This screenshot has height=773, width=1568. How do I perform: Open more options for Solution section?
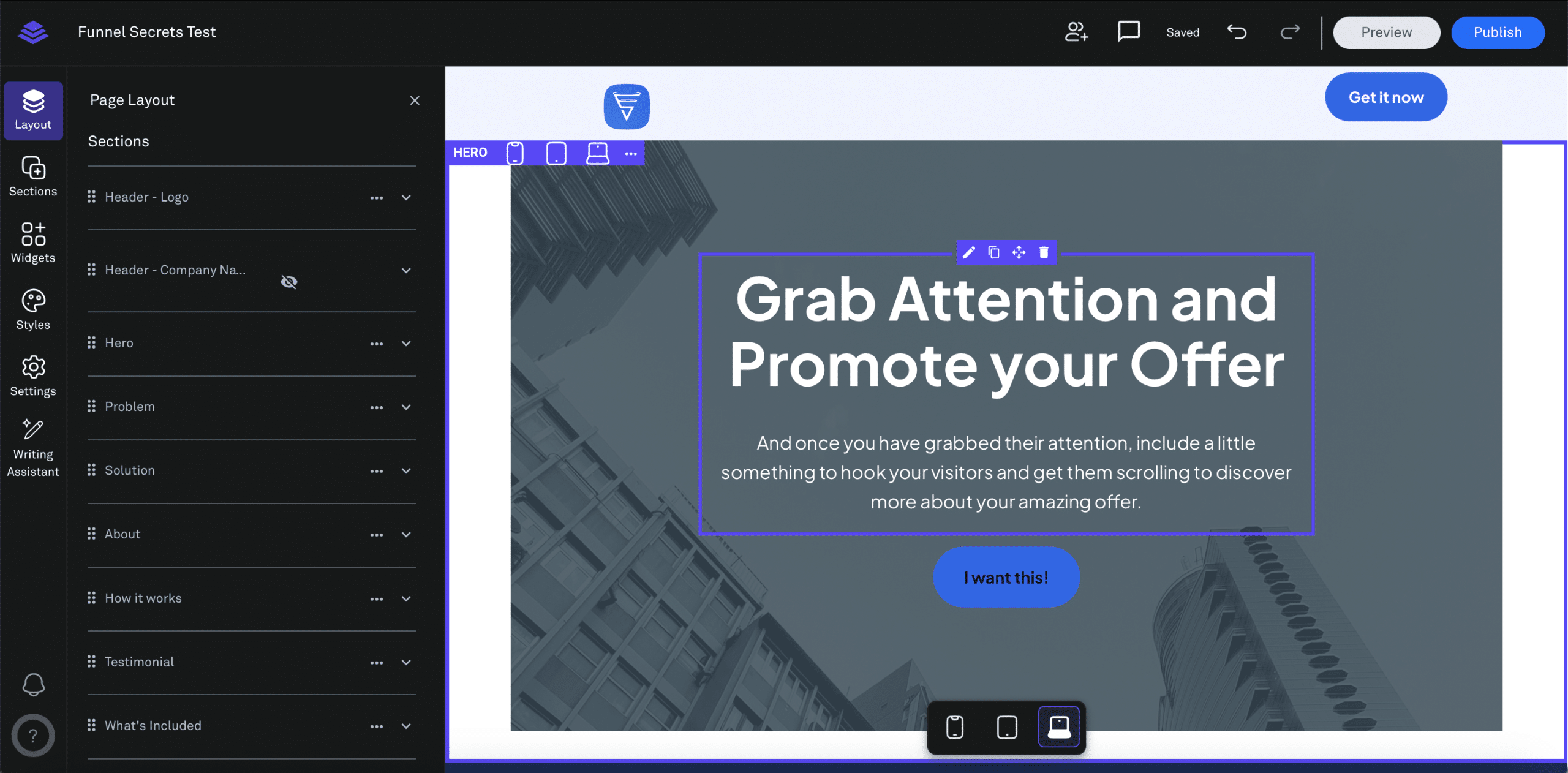(377, 471)
